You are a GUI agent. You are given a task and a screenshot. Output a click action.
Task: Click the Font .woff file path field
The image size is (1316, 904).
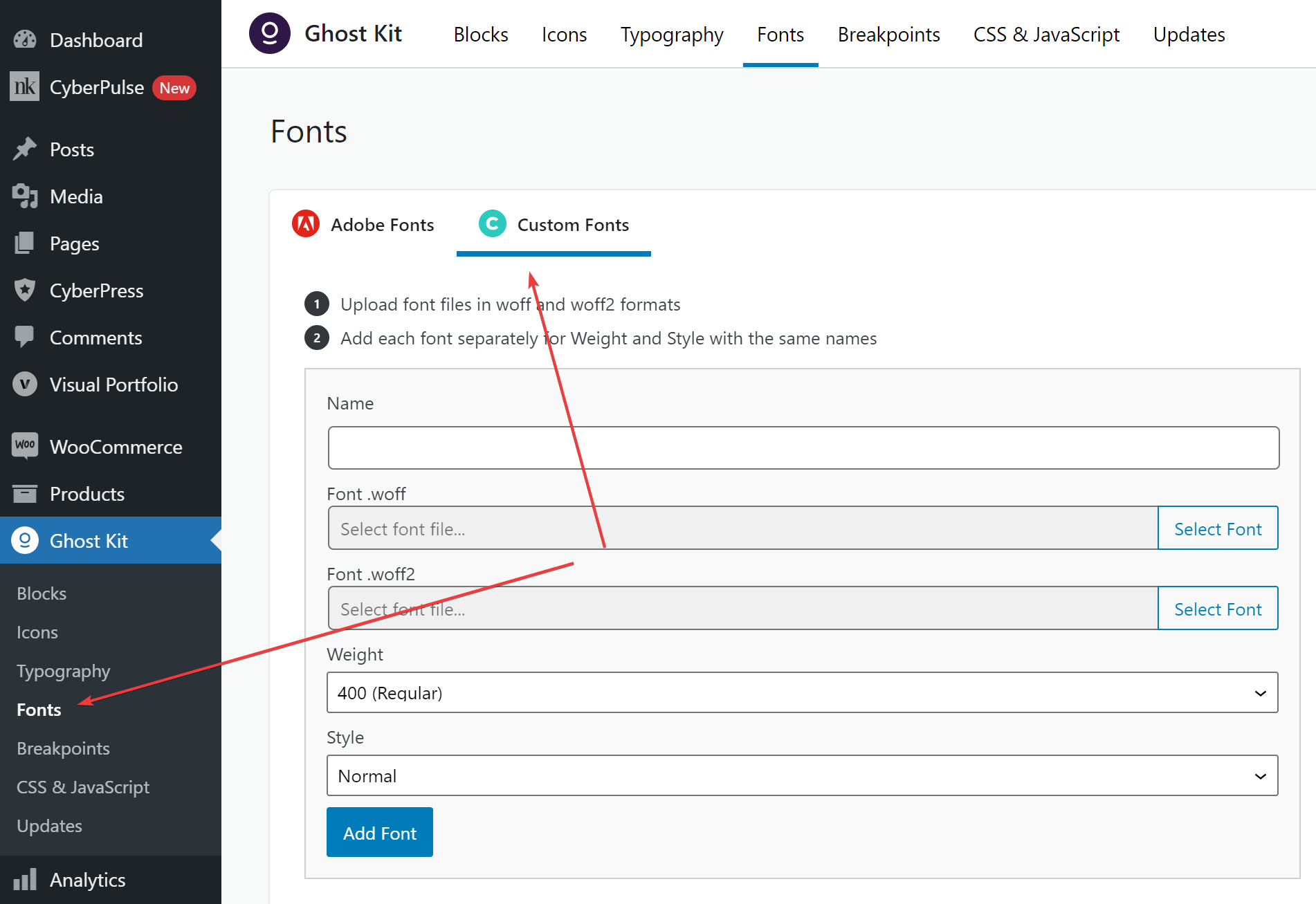[x=743, y=528]
